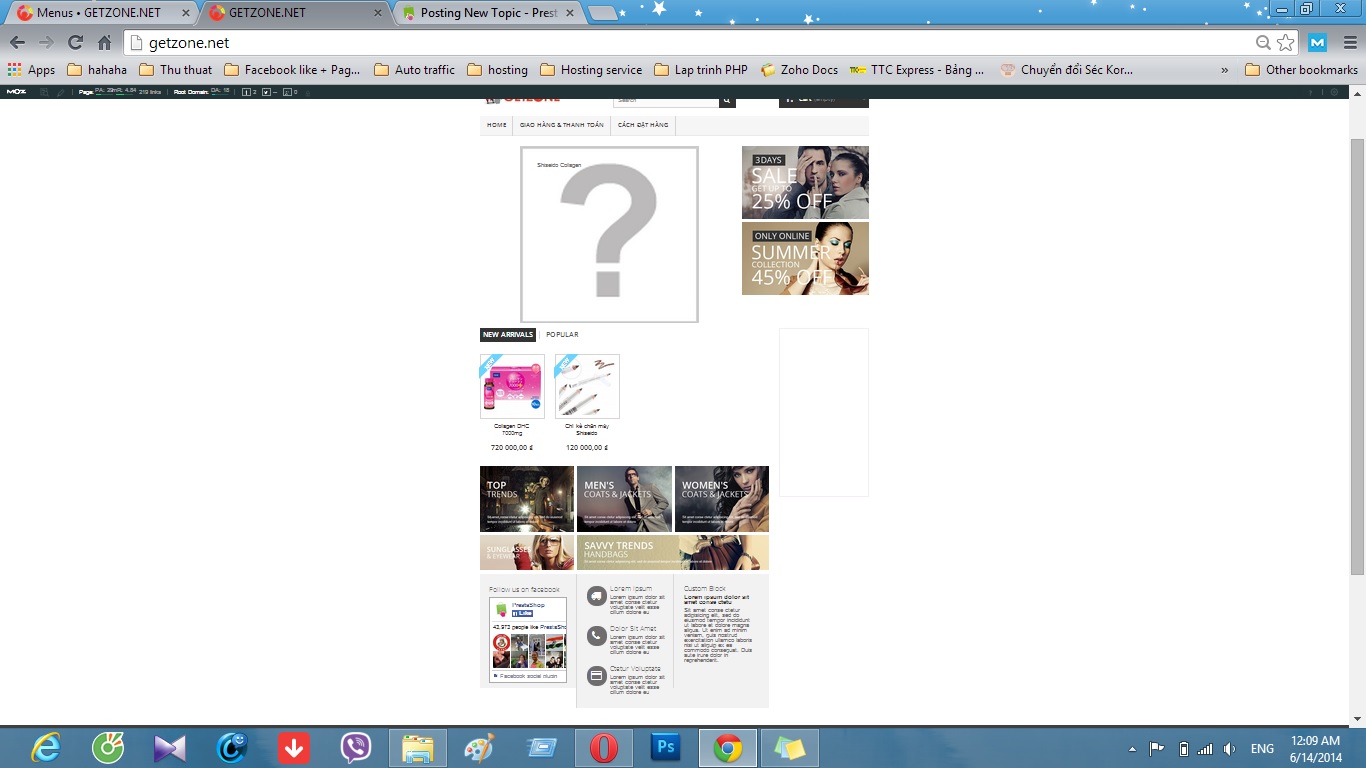Launch Internet Explorer from the taskbar

pos(45,748)
